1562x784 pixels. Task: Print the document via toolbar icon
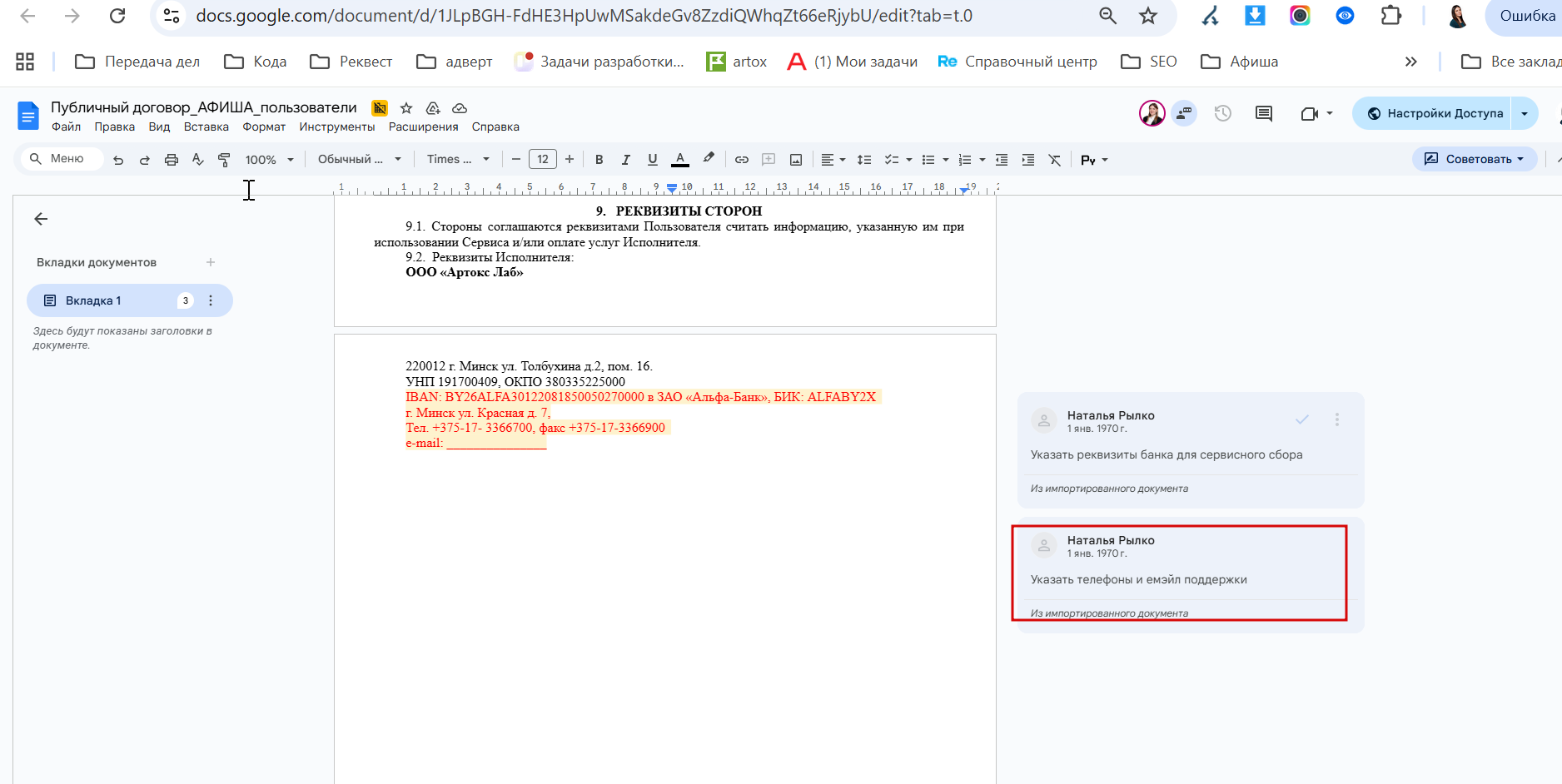coord(172,160)
